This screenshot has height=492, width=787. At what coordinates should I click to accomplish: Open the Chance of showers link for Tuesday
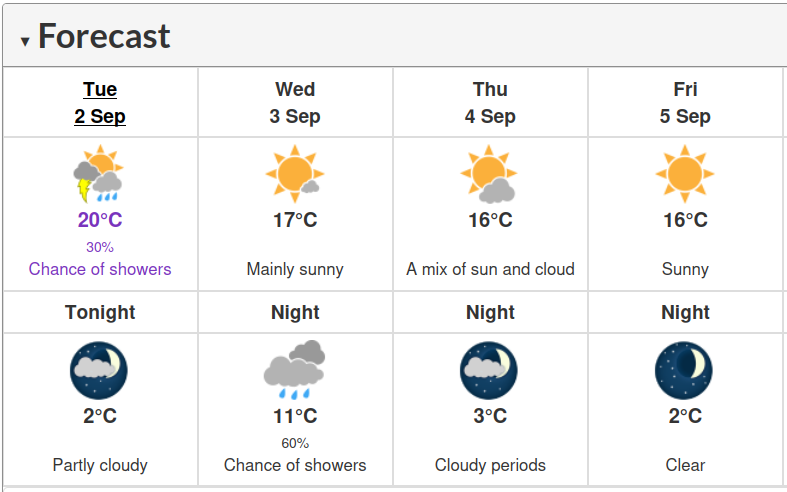100,269
